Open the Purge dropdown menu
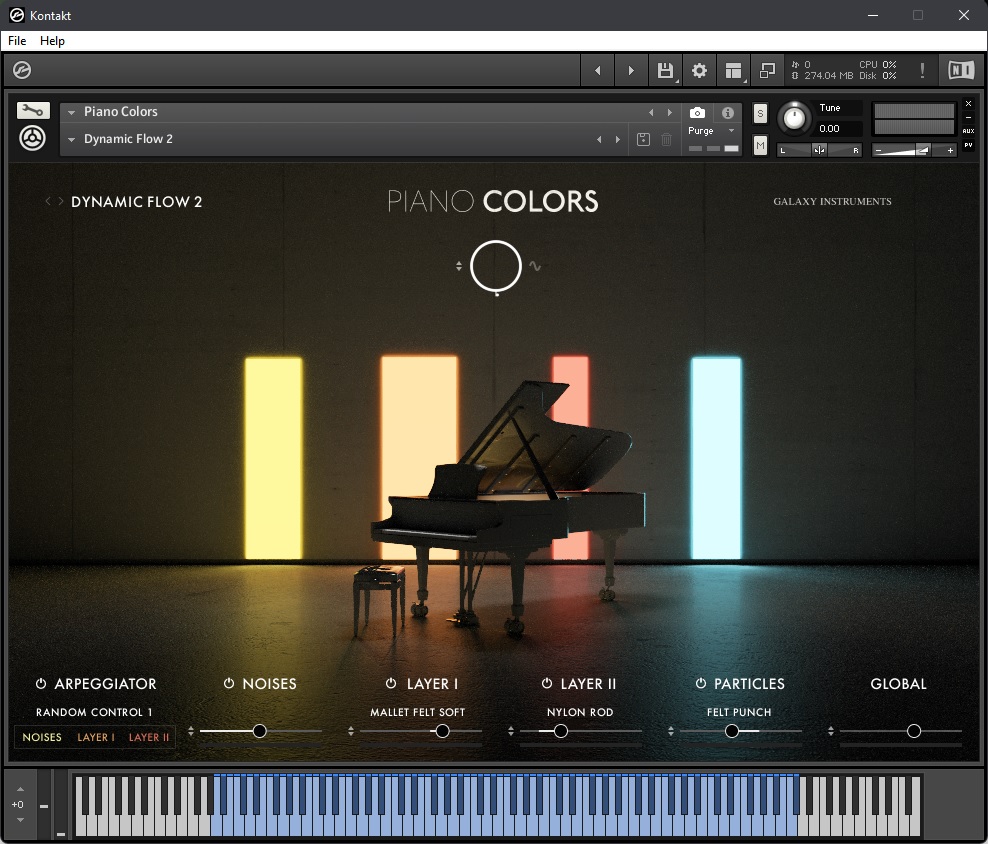This screenshot has height=844, width=988. click(x=711, y=131)
